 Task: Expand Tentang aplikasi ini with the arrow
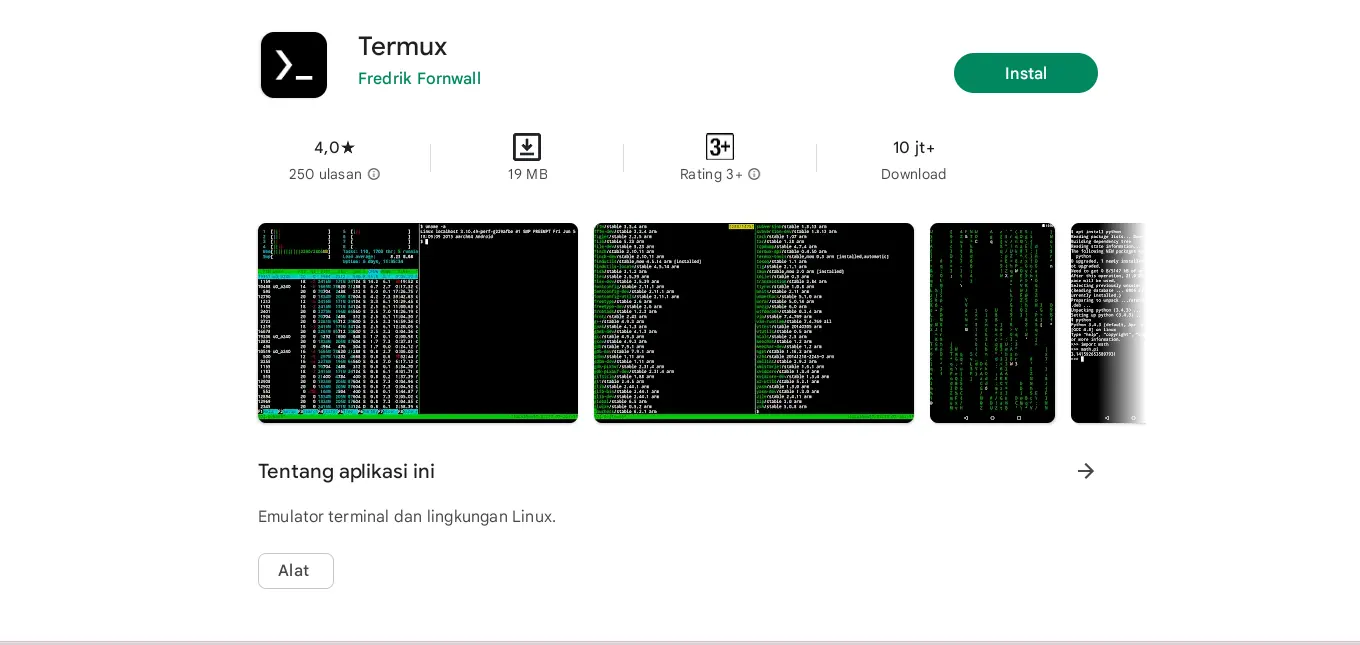[1086, 471]
